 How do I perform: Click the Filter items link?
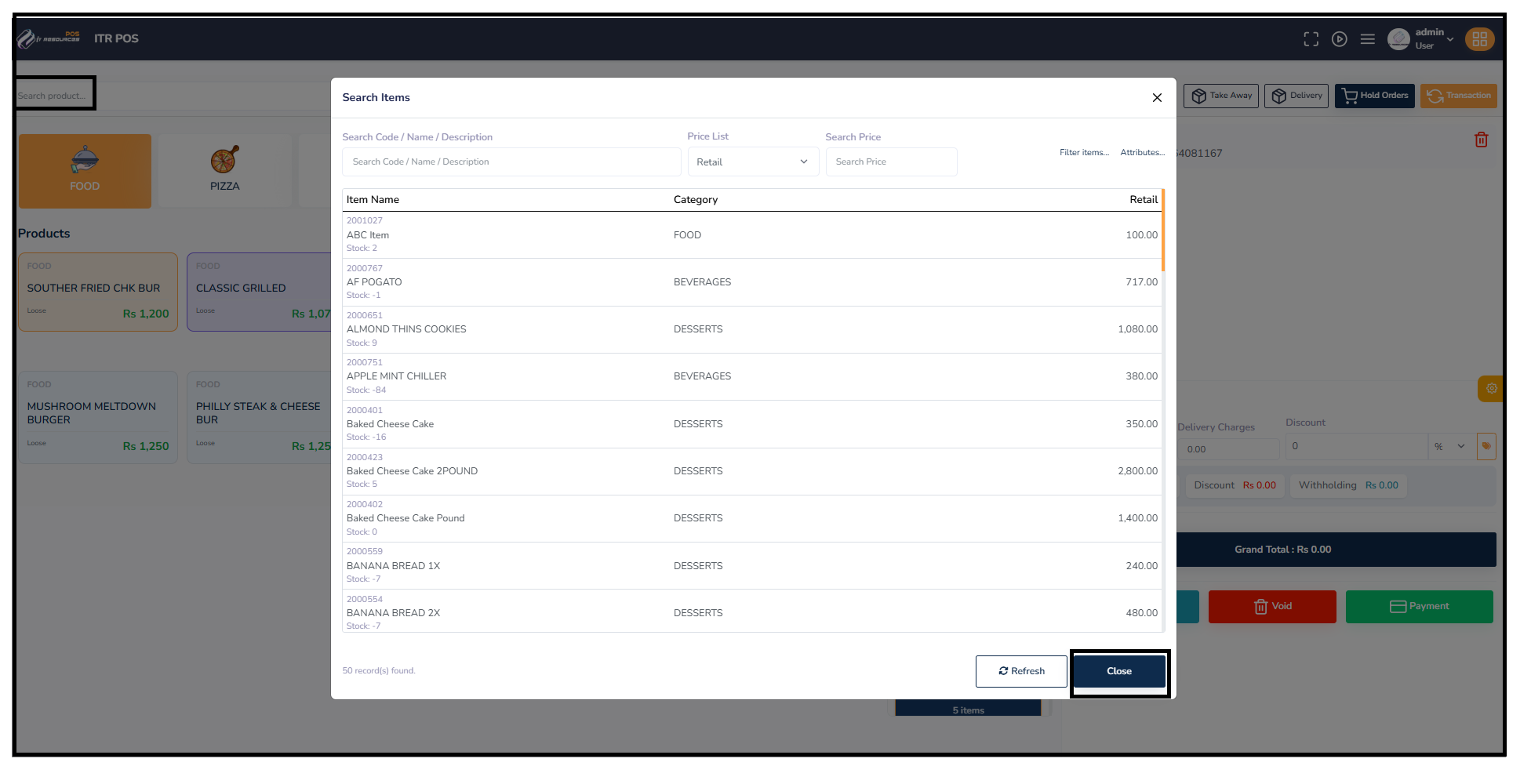point(1084,153)
